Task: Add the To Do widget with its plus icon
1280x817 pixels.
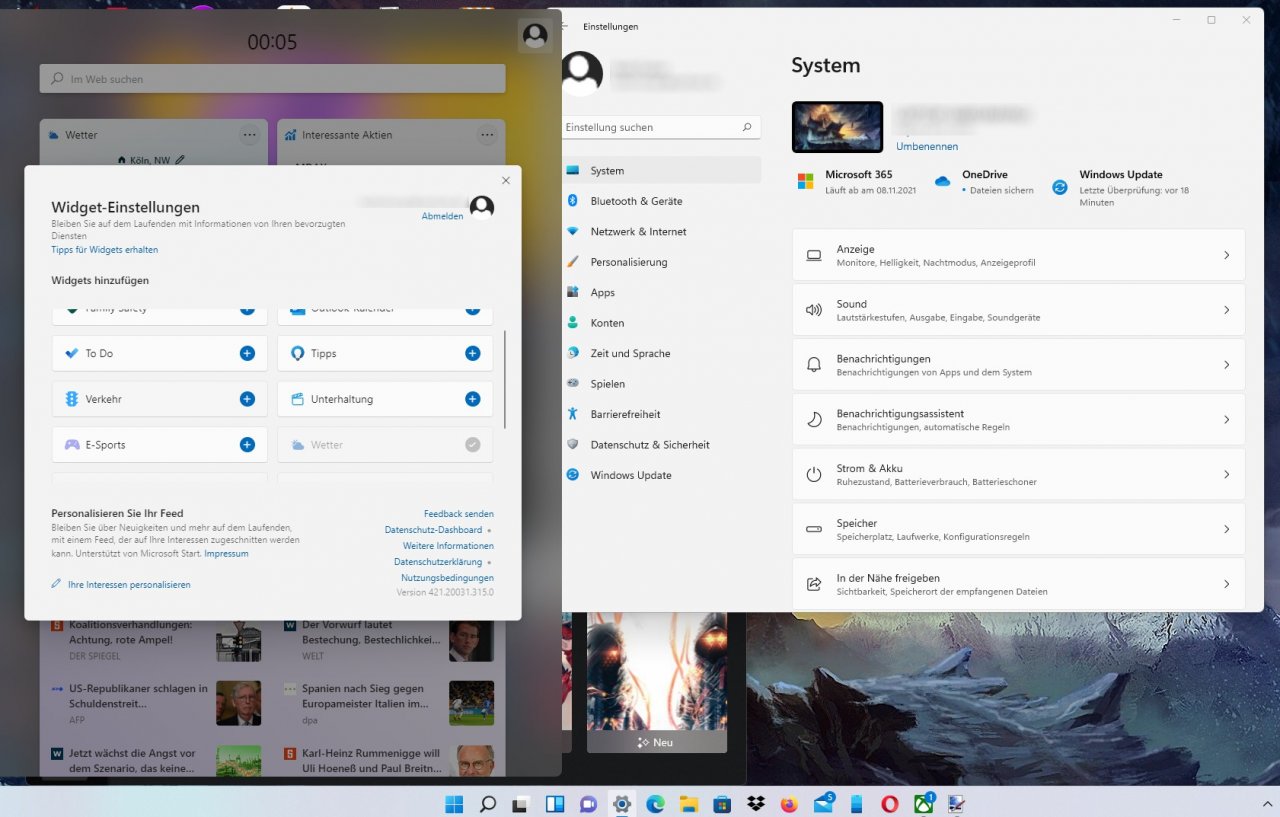Action: (x=247, y=353)
